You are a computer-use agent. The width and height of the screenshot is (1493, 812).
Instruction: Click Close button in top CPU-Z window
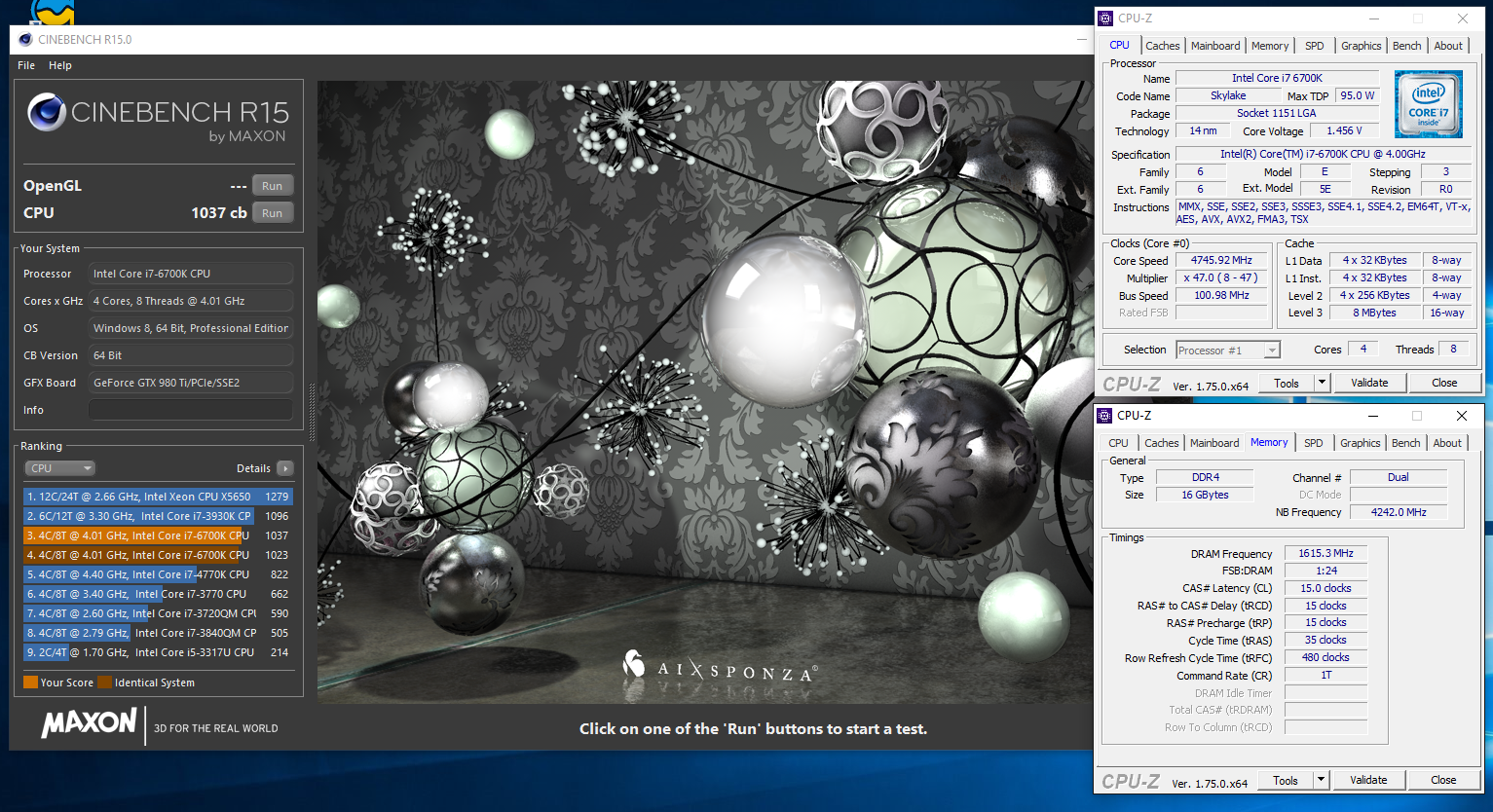[1444, 384]
